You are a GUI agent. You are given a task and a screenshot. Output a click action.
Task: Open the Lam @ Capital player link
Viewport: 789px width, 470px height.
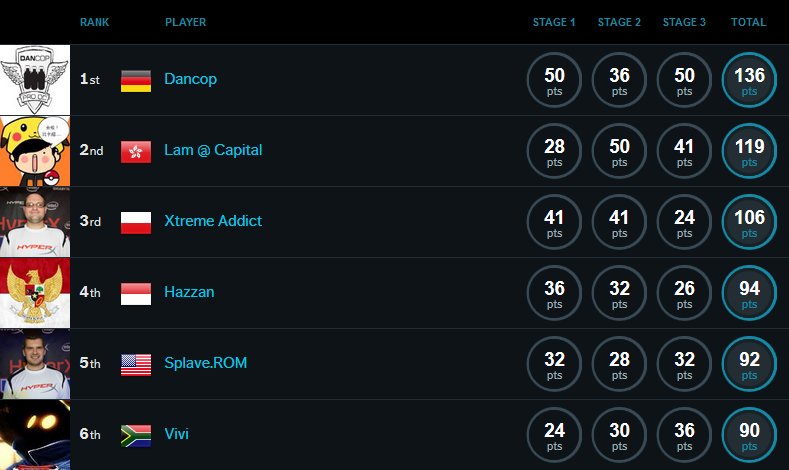(x=213, y=150)
